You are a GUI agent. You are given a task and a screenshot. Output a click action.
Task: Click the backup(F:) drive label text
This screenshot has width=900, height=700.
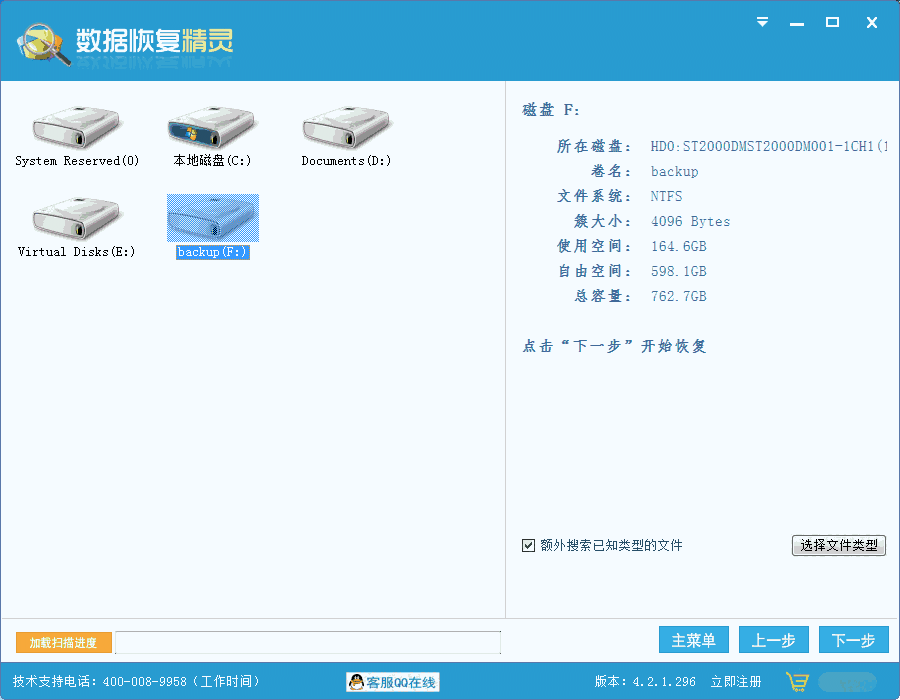[212, 253]
